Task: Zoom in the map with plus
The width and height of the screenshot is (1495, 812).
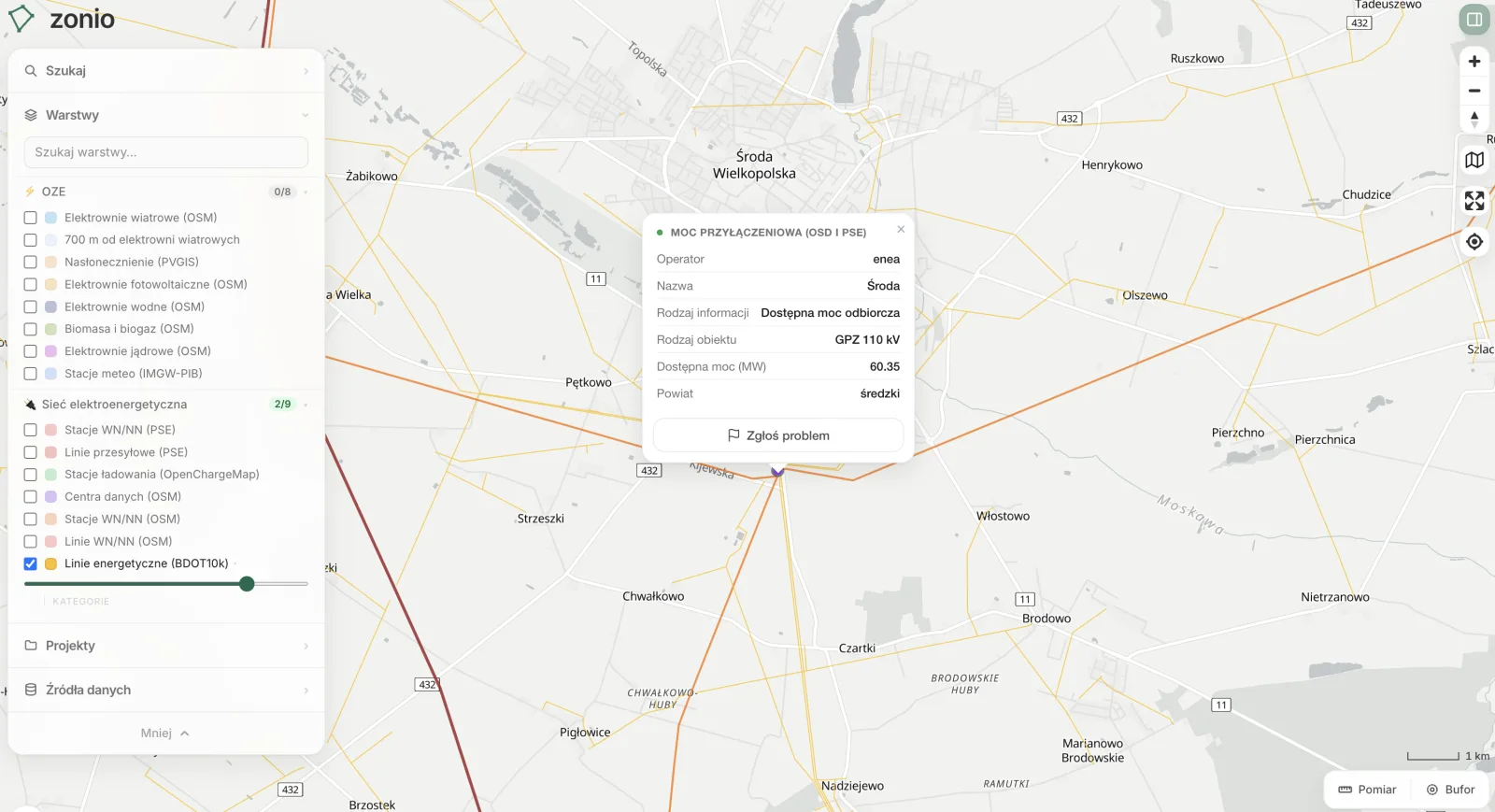Action: click(x=1474, y=62)
